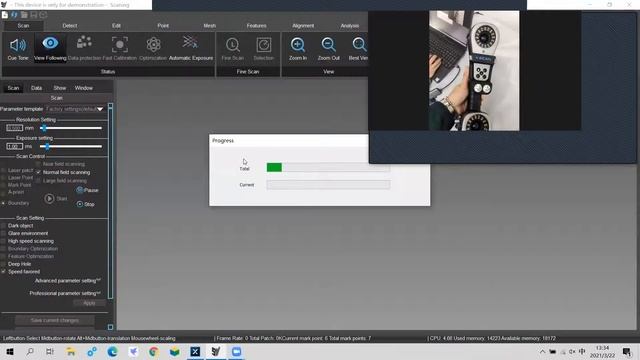Click the Fine Scan icon
This screenshot has width=640, height=360.
point(233,45)
